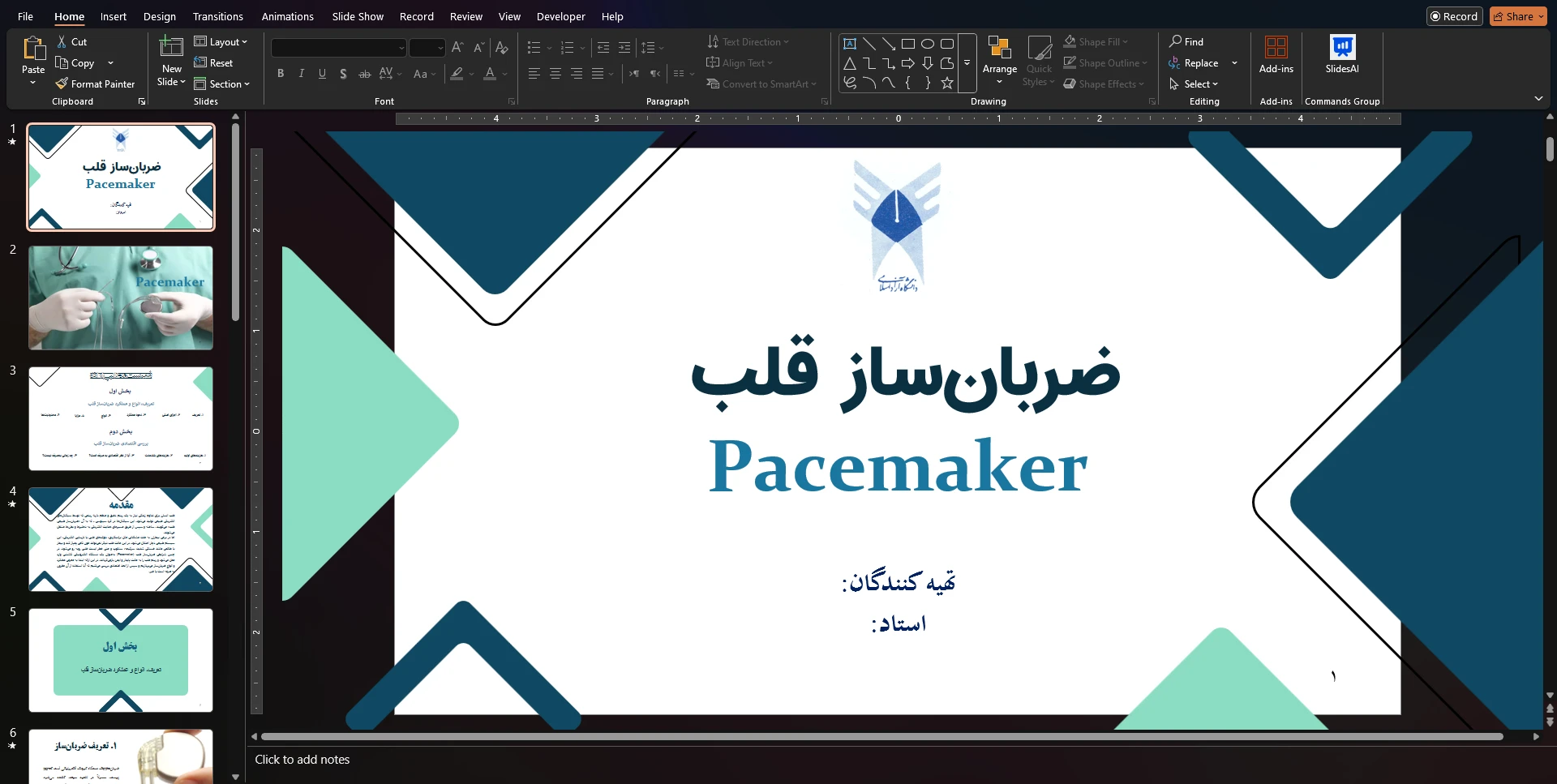The width and height of the screenshot is (1557, 784).
Task: Select slide 2 Pacemaker thumbnail
Action: point(121,298)
